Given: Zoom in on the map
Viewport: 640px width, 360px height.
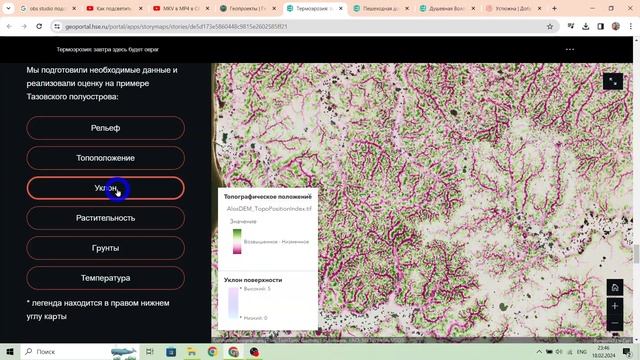Looking at the screenshot, I should tap(615, 306).
